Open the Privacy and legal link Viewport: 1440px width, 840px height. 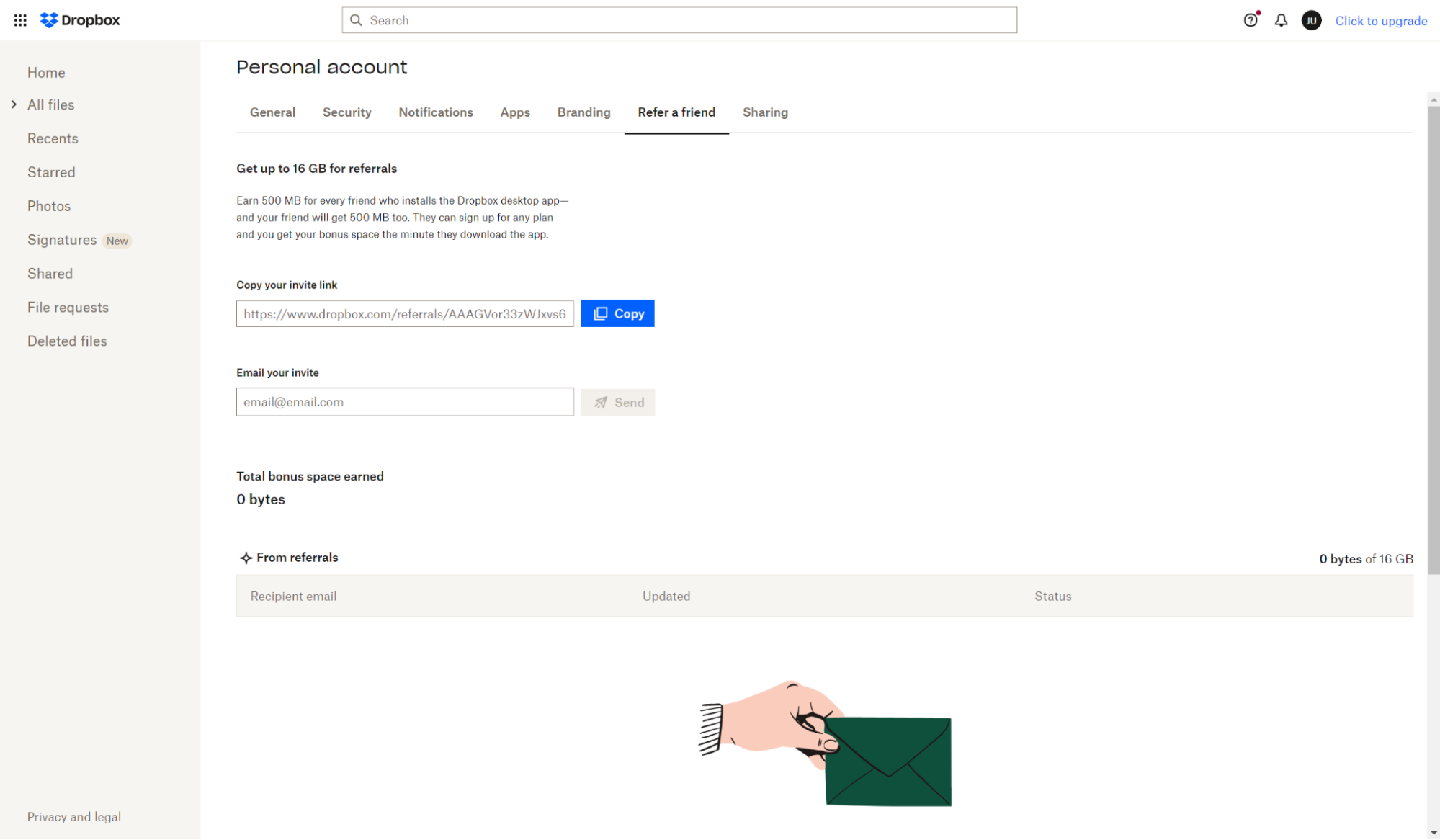point(74,817)
